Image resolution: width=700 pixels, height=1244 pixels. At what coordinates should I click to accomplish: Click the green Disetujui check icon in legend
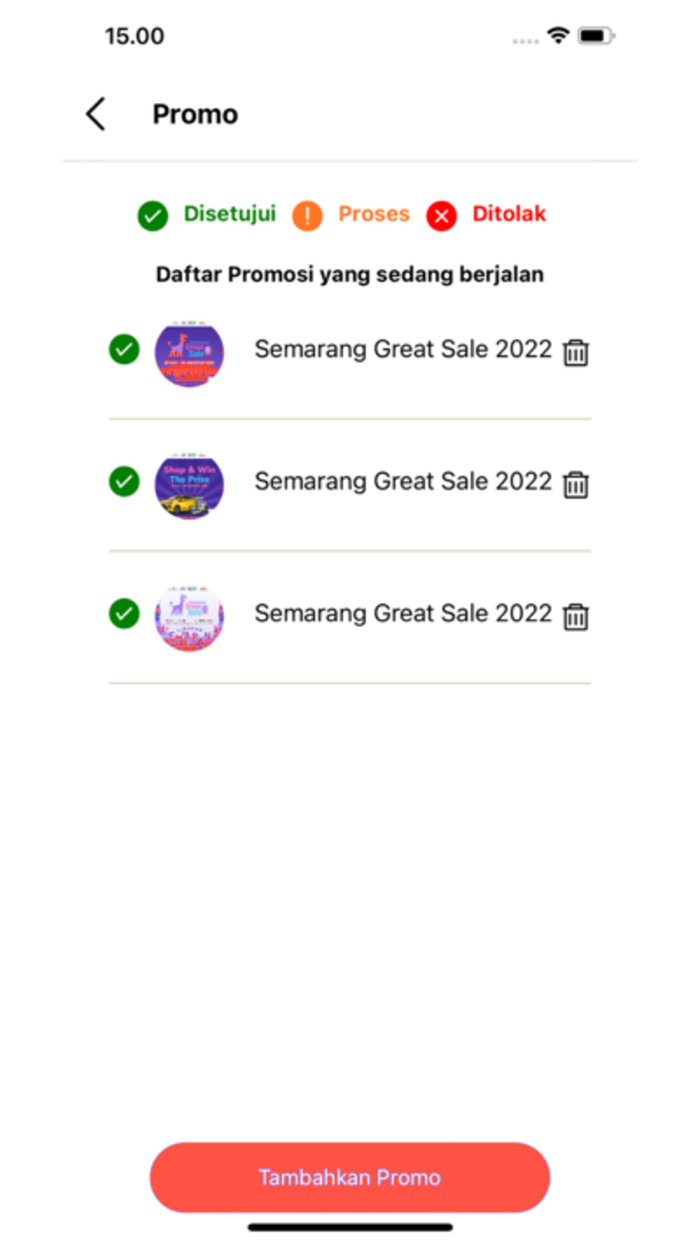click(152, 214)
